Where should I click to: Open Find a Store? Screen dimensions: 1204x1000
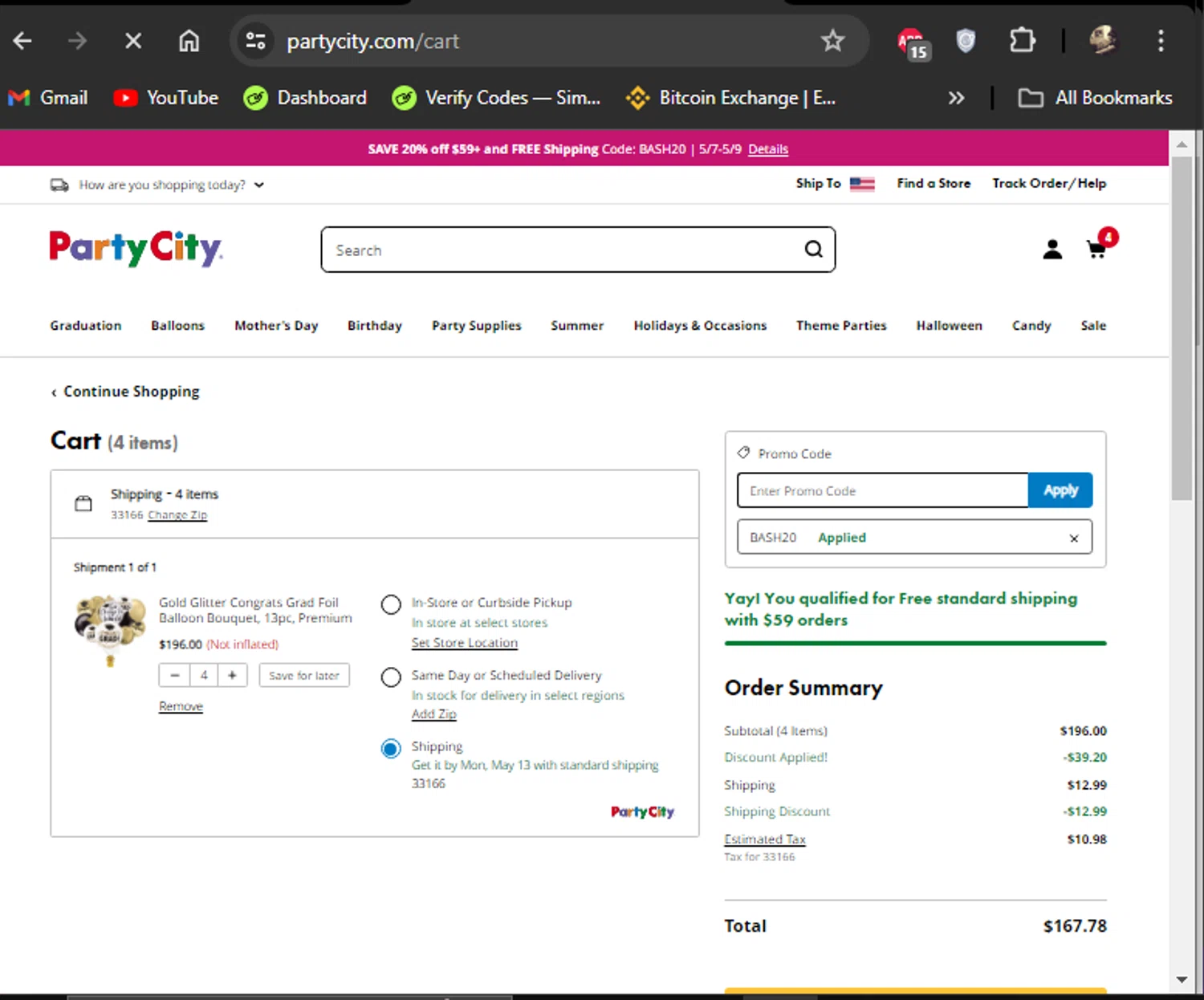pyautogui.click(x=934, y=184)
